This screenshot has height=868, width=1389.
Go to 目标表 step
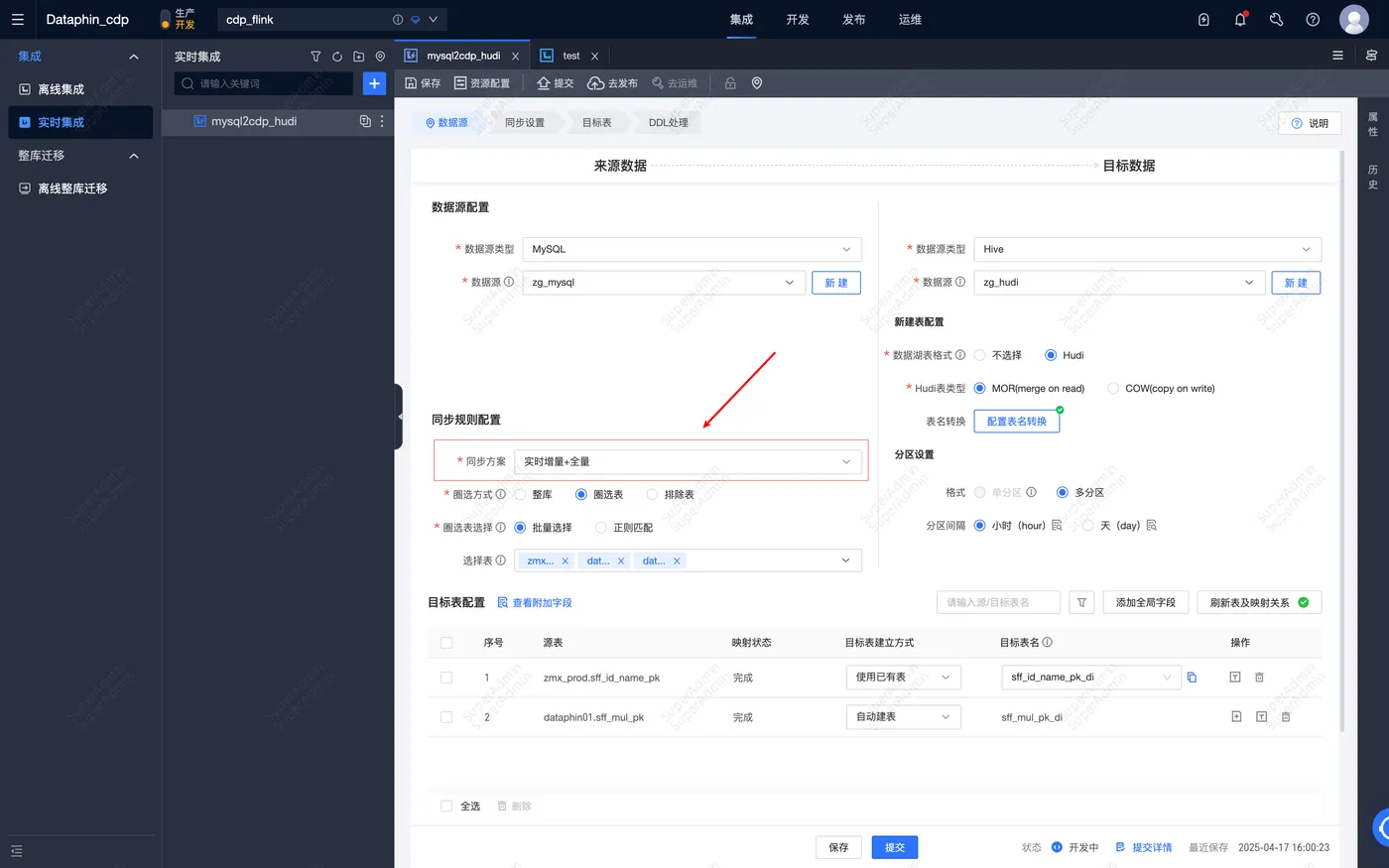tap(596, 123)
